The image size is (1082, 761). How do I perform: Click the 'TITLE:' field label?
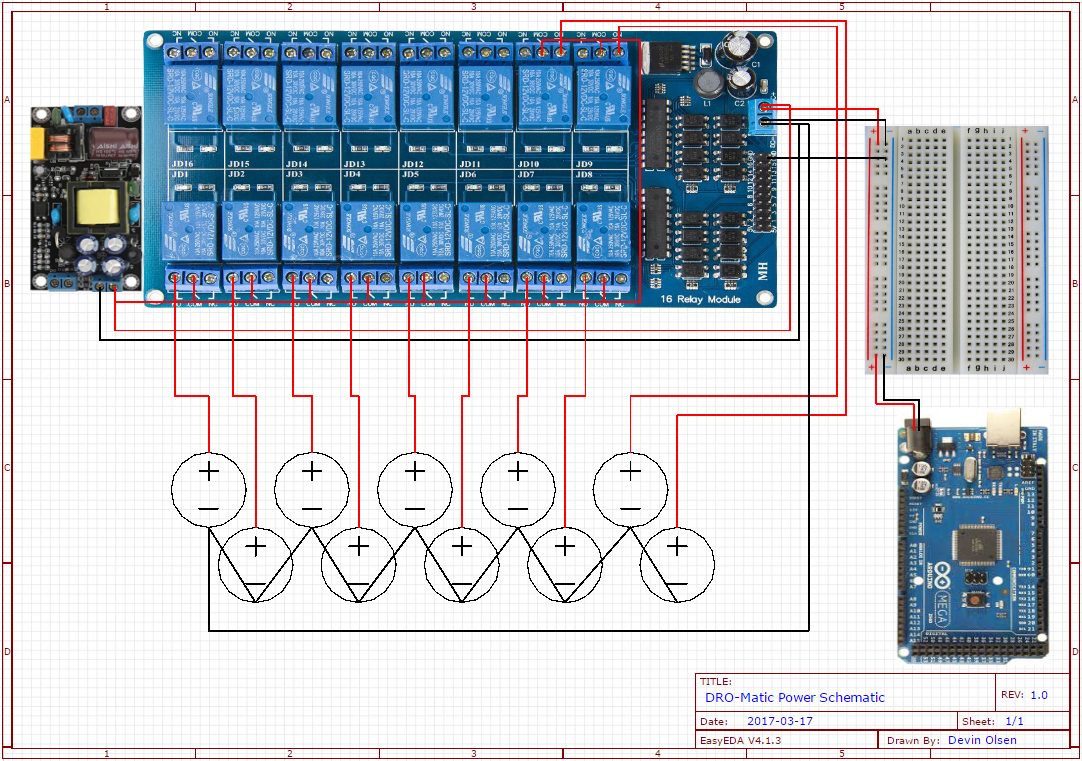tap(716, 681)
